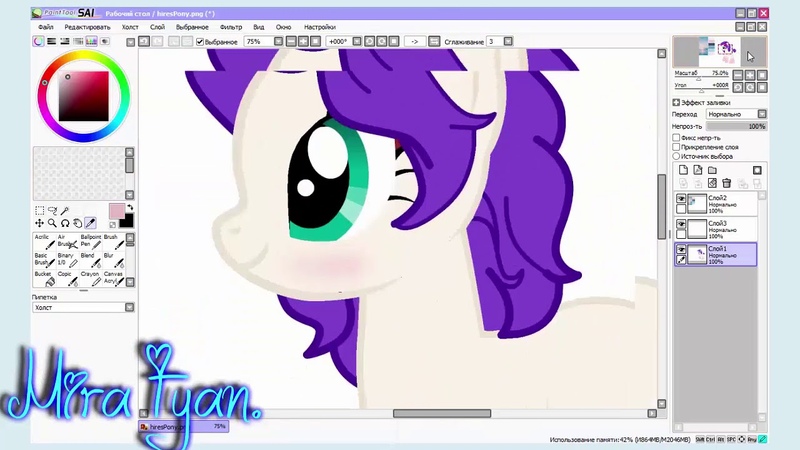Hide layer Слой2 via eye icon
This screenshot has width=800, height=450.
click(x=681, y=198)
